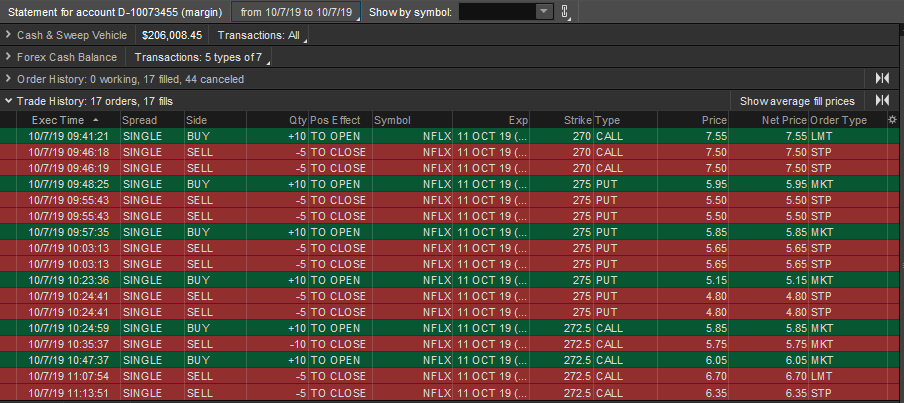Select the trade executed at 10/7/19 09:46:18
The height and width of the screenshot is (403, 904).
452,152
